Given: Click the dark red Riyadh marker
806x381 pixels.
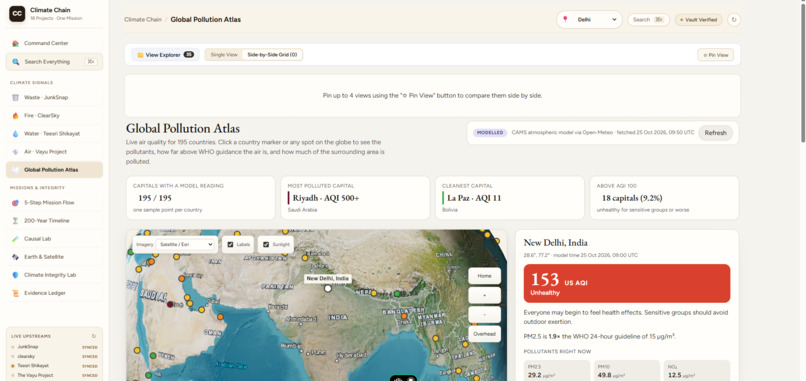Looking at the screenshot, I should pyautogui.click(x=170, y=304).
